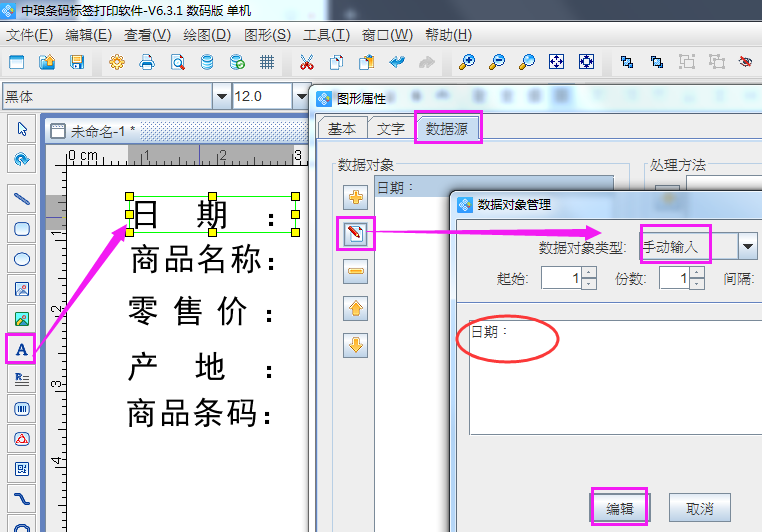Click the move data object down arrow
The image size is (762, 532).
(355, 345)
